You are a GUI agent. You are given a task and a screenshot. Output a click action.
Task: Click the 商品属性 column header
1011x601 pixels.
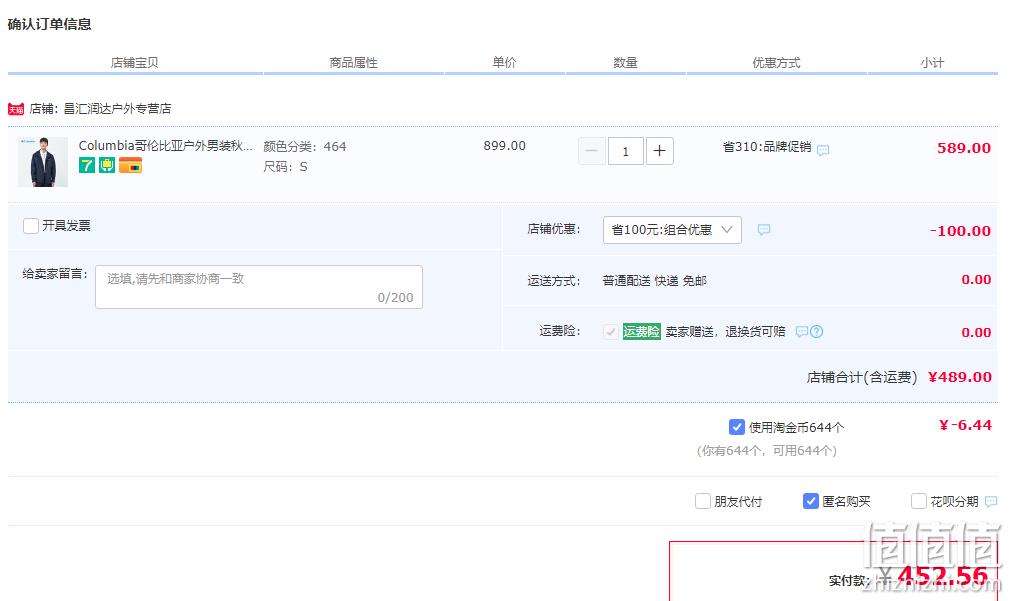pos(353,63)
